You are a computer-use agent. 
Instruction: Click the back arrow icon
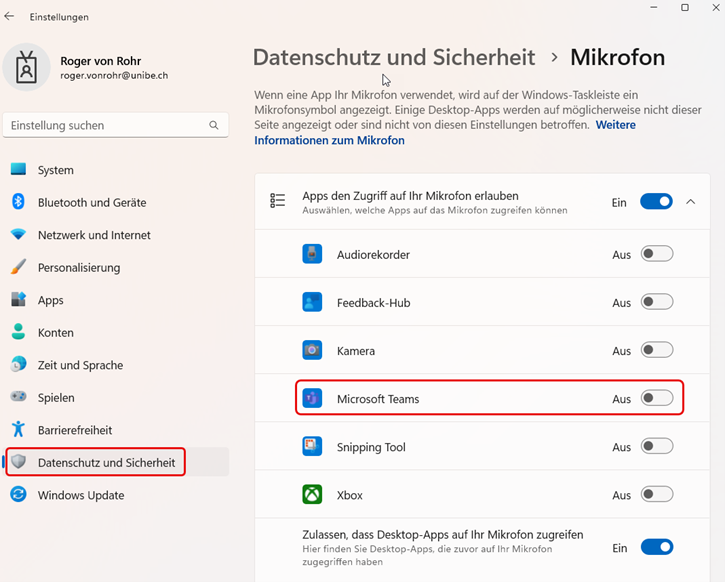(x=9, y=17)
